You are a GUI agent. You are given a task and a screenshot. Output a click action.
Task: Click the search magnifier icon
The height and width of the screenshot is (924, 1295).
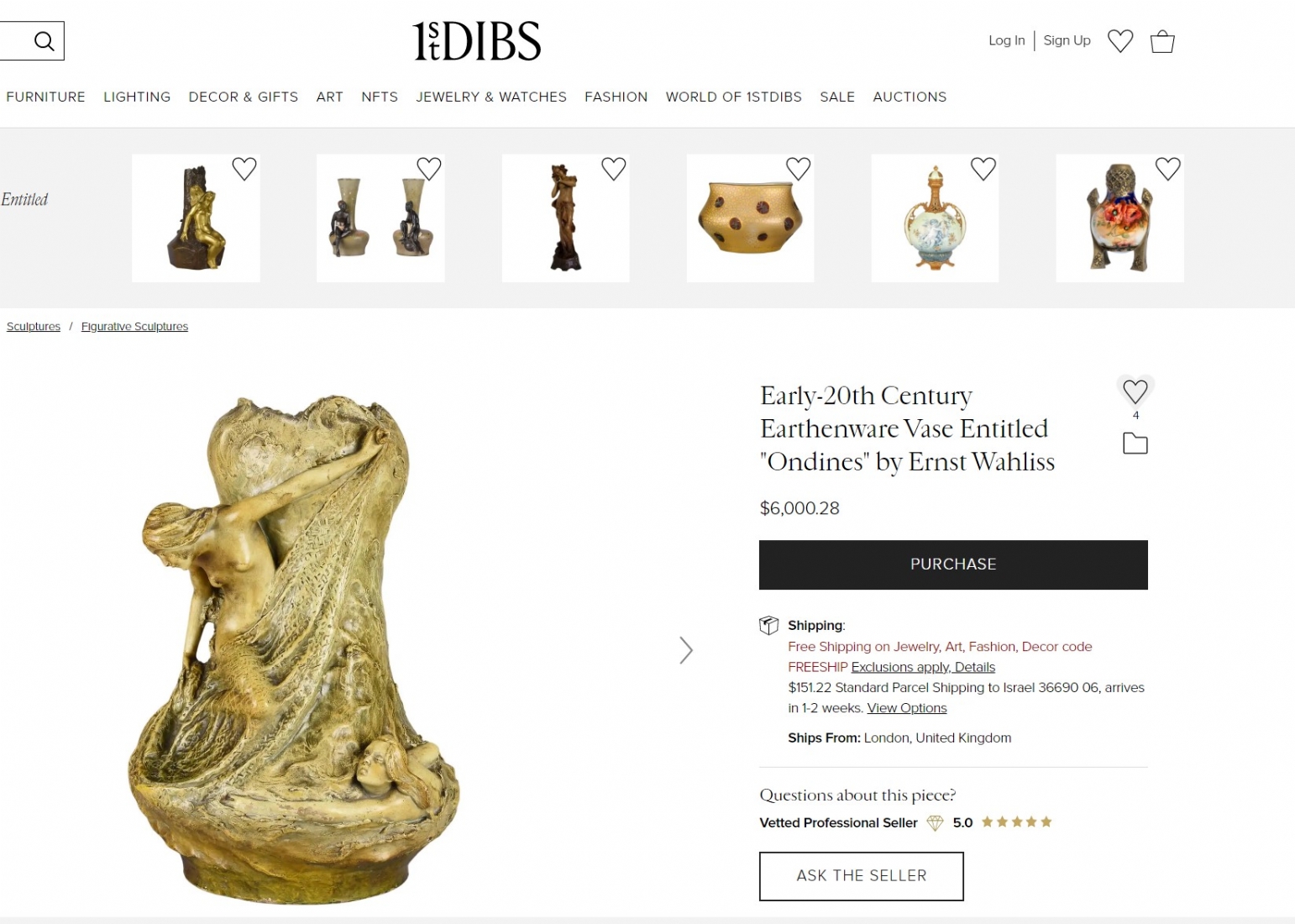pyautogui.click(x=44, y=41)
